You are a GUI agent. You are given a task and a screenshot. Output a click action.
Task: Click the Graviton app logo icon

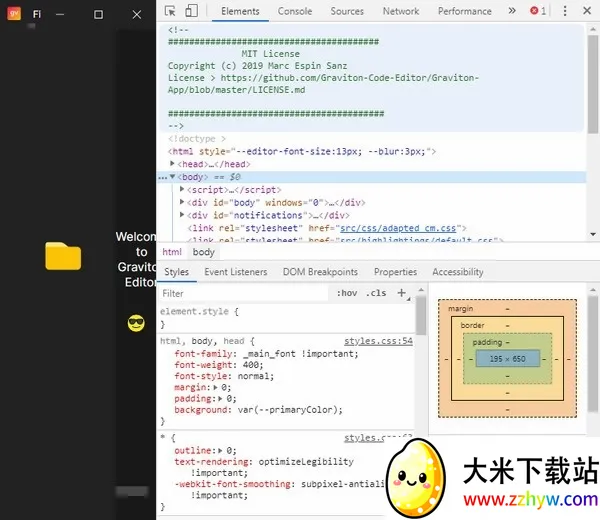[14, 14]
